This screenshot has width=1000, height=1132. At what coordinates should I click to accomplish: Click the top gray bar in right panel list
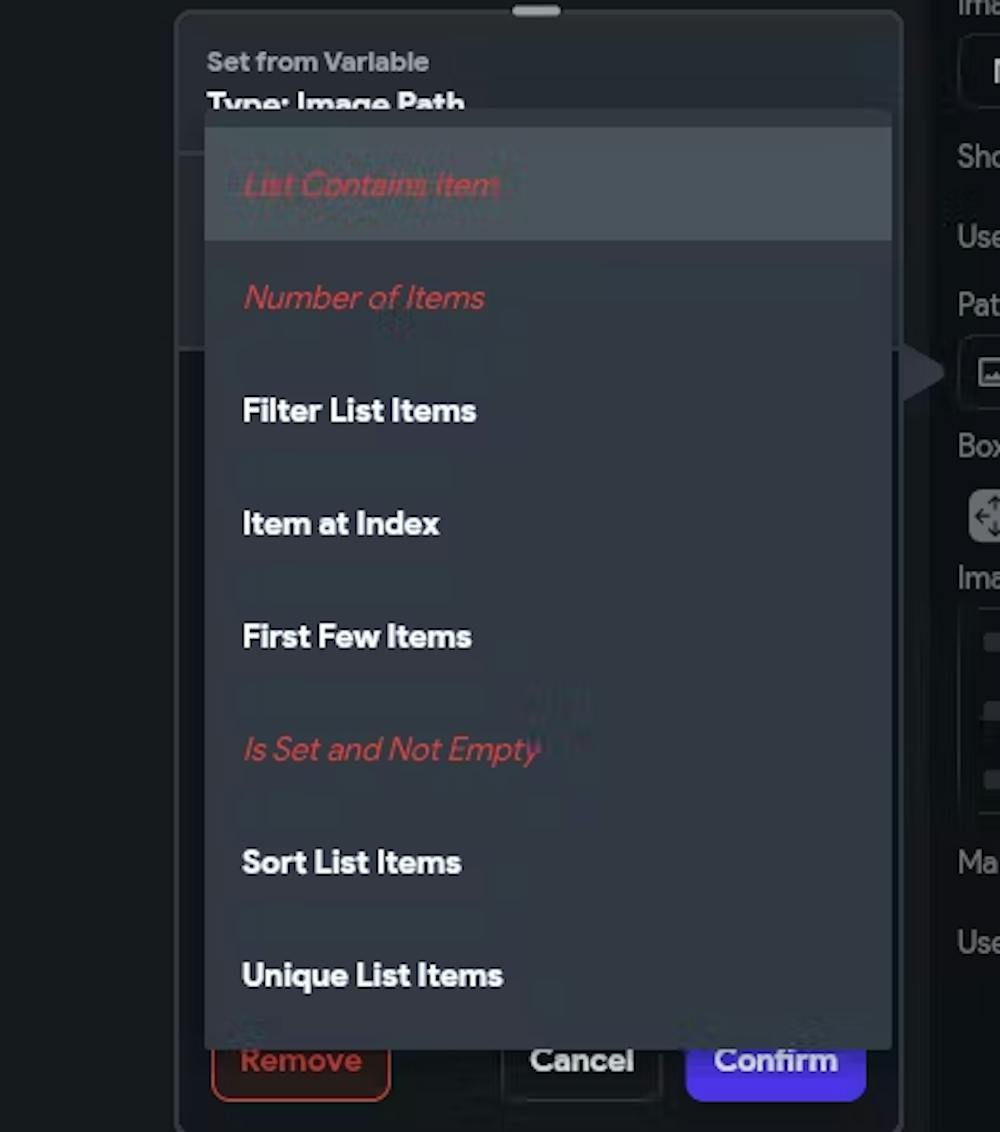[990, 641]
